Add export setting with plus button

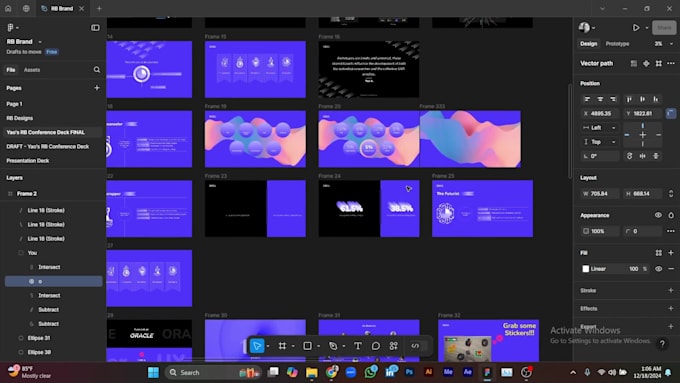tap(671, 326)
